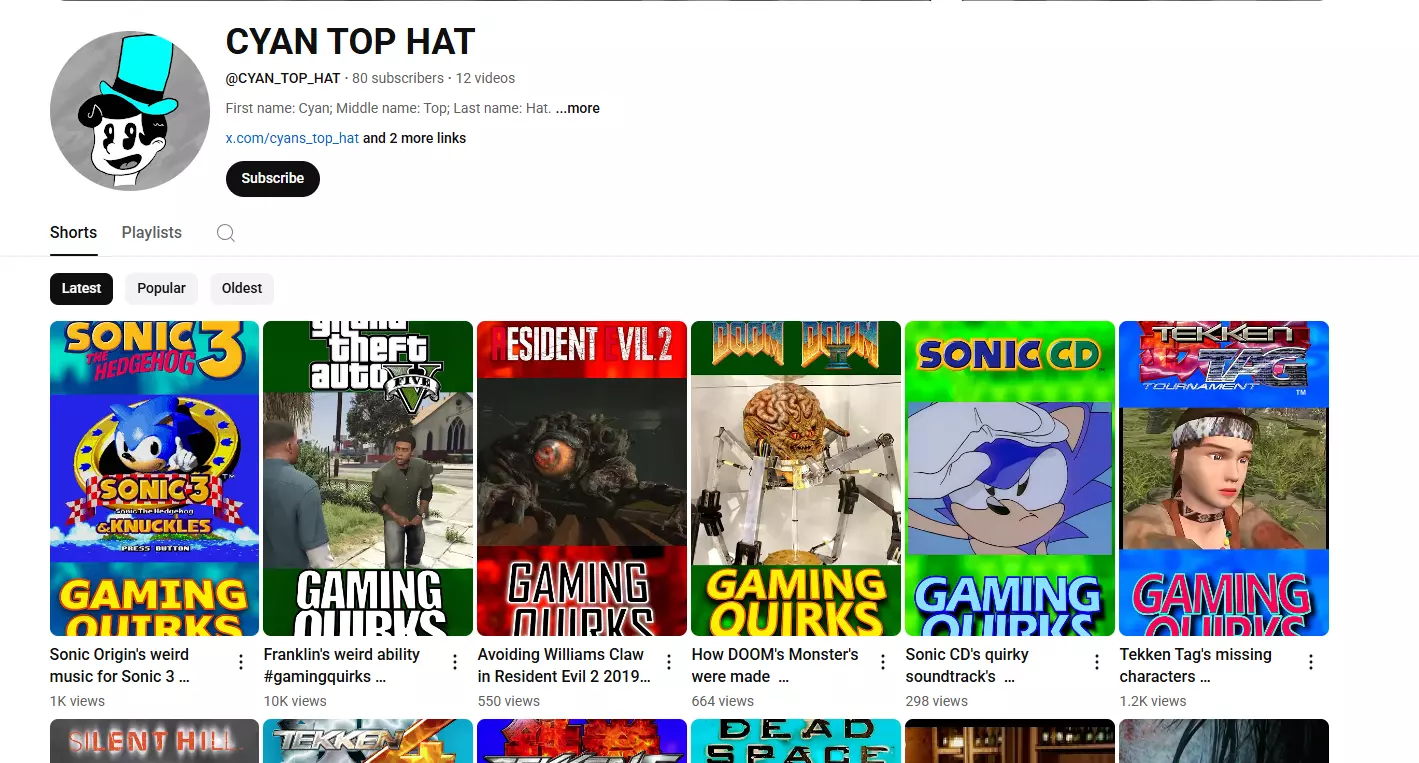Click the title 'Avoiding Williams Claw in Resident Evil 2 2019'
The height and width of the screenshot is (763, 1419).
564,665
